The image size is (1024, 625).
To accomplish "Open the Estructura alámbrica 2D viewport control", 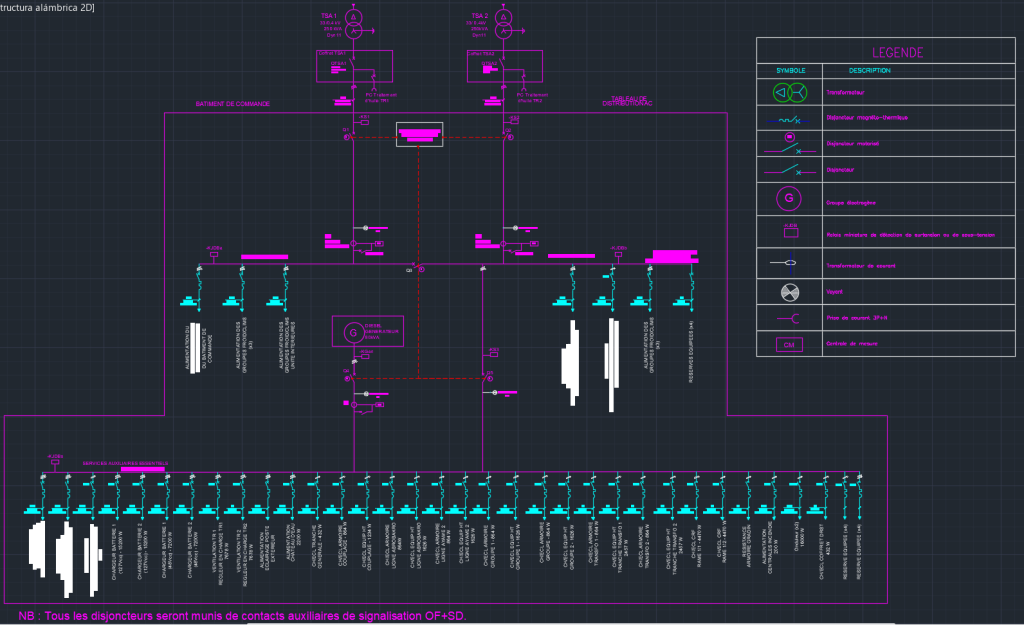I will [x=48, y=6].
